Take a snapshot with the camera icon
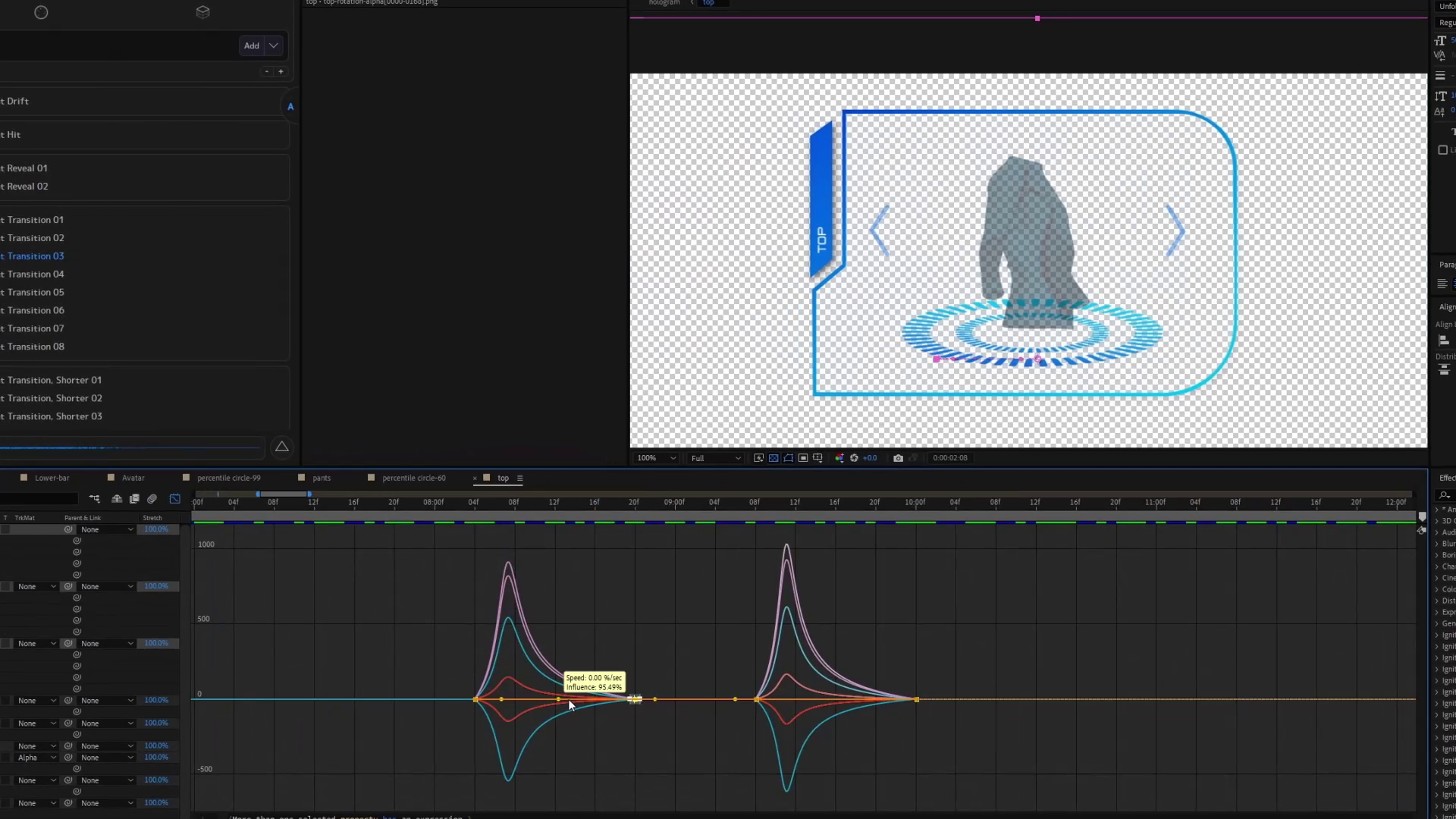 pyautogui.click(x=898, y=458)
